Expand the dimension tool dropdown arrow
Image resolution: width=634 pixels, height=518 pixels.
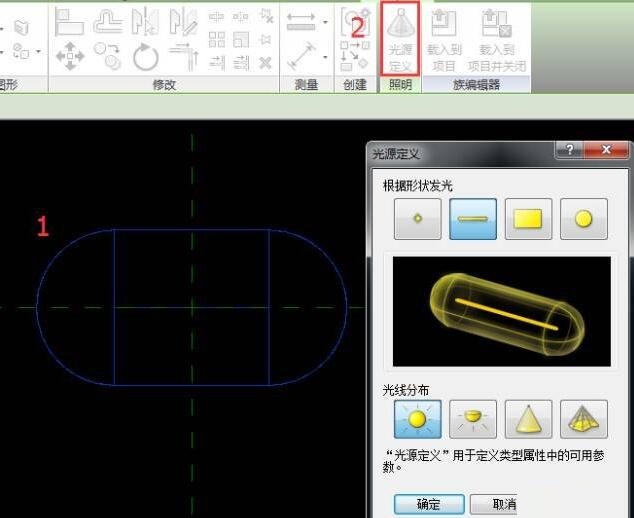click(325, 57)
